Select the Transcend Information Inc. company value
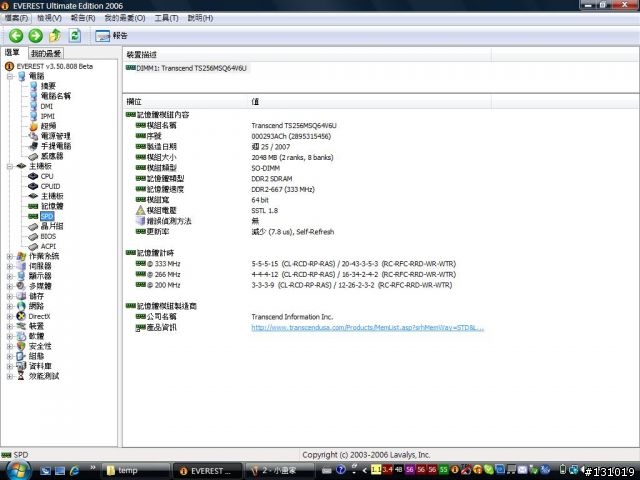The height and width of the screenshot is (480, 640). pyautogui.click(x=292, y=317)
